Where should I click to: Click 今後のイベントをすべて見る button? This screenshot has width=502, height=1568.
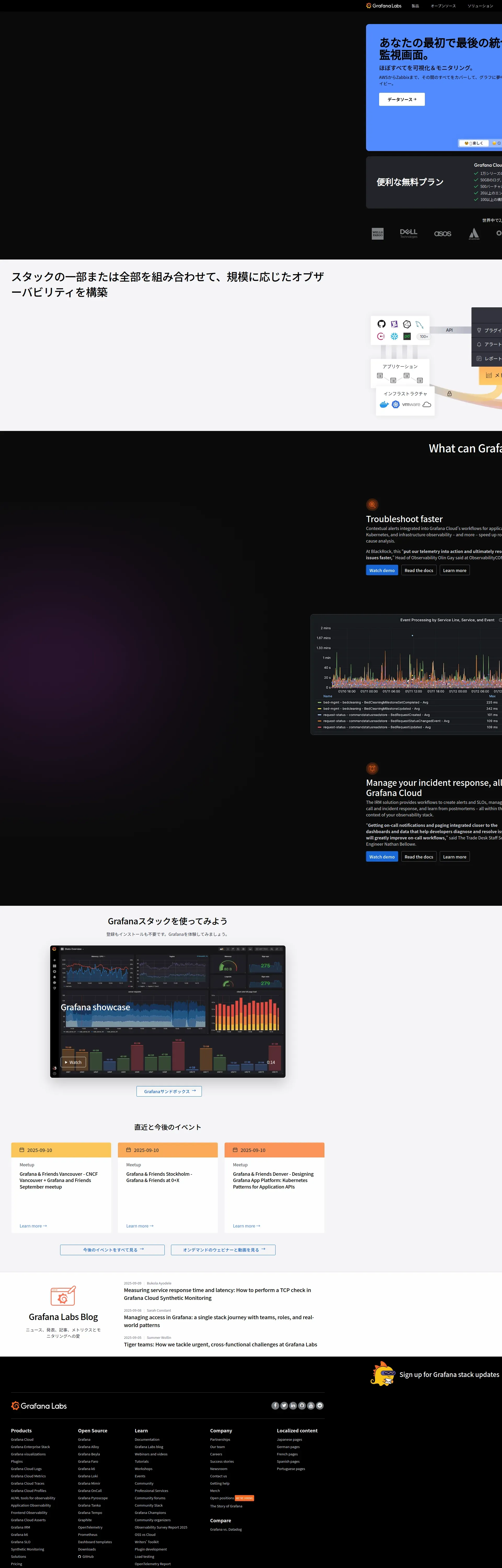point(112,1250)
